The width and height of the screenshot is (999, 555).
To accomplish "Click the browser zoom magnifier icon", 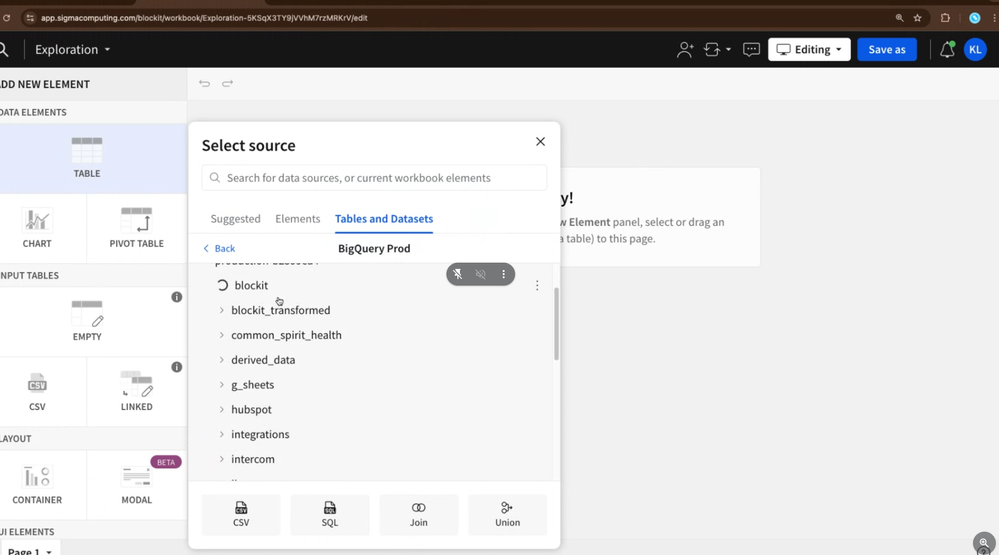I will click(899, 18).
